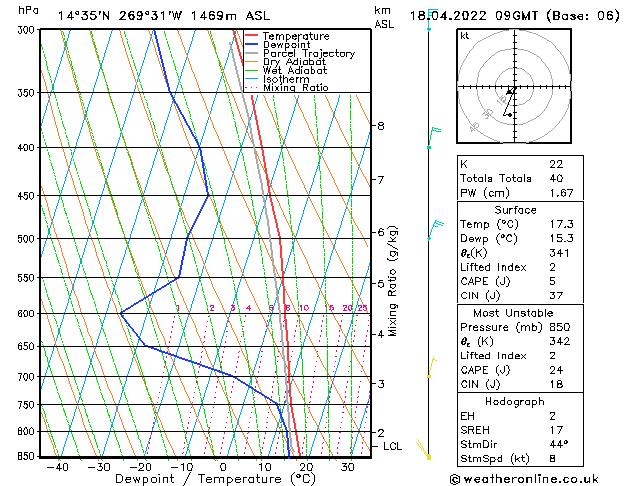The width and height of the screenshot is (629, 486).
Task: Click the LCL marker label
Action: (393, 446)
